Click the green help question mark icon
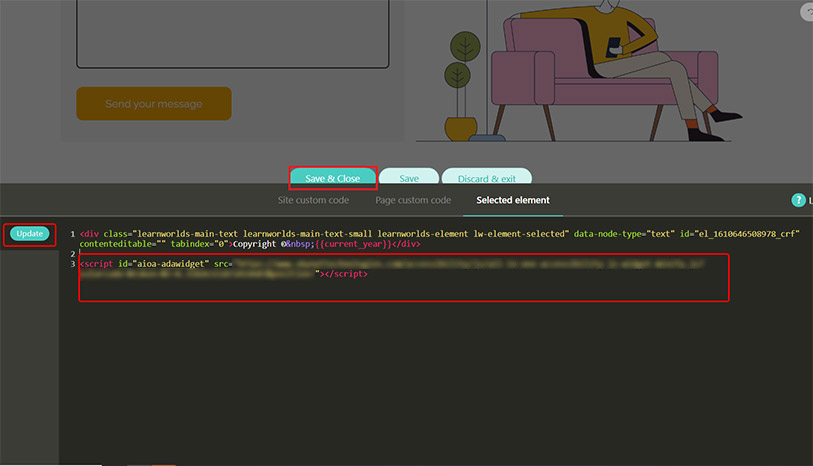813x466 pixels. coord(798,200)
